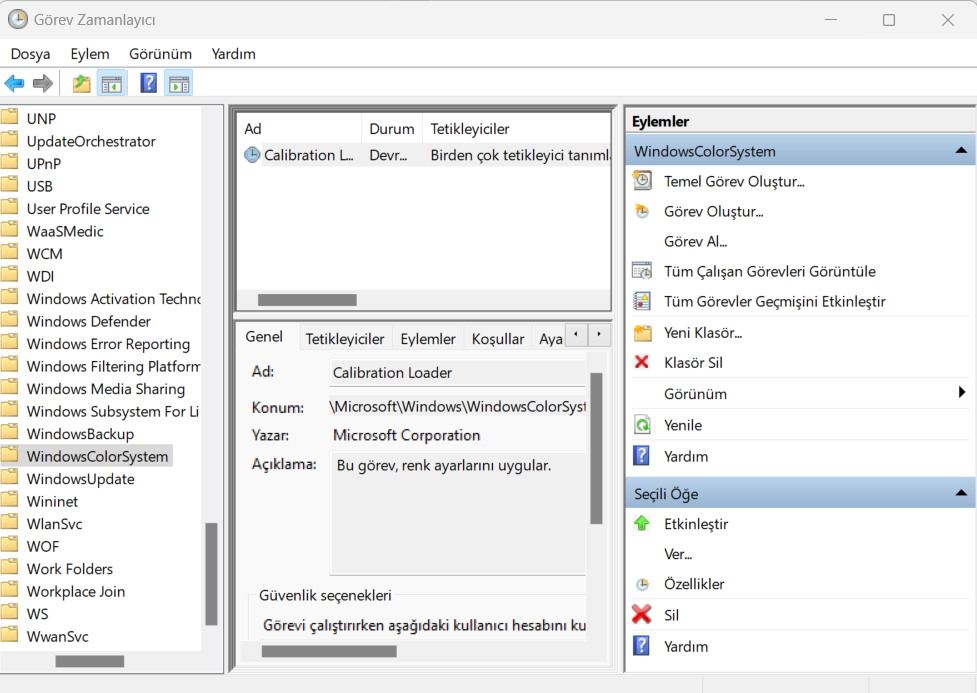Click the Özellikler clock icon
Image resolution: width=977 pixels, height=693 pixels.
(642, 585)
